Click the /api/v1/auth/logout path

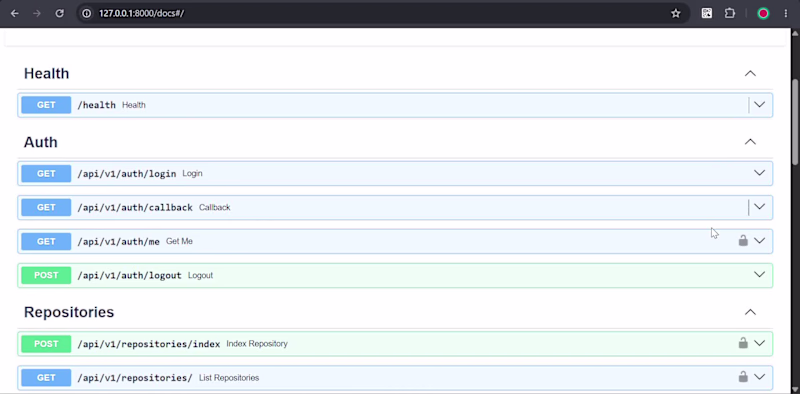129,276
